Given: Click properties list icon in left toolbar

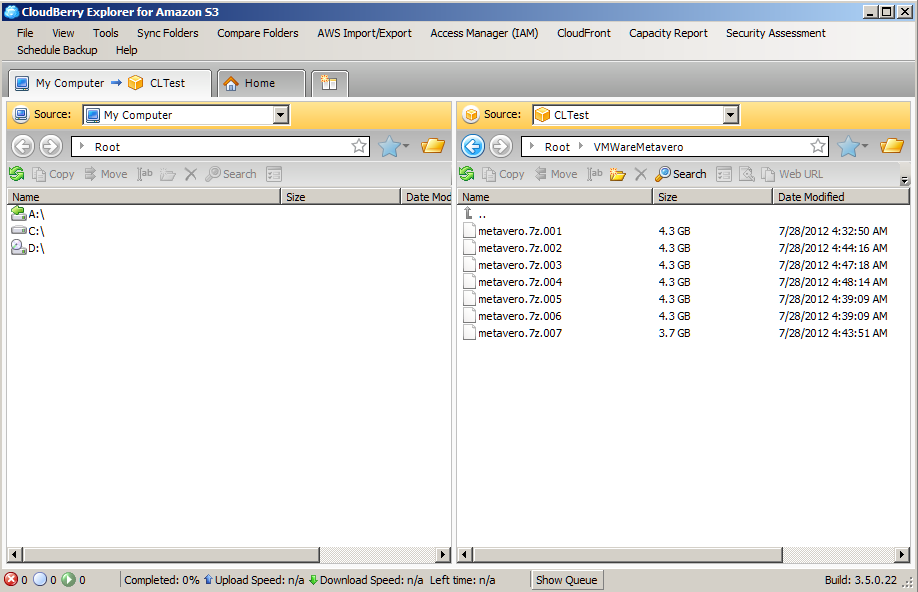Looking at the screenshot, I should coord(274,174).
